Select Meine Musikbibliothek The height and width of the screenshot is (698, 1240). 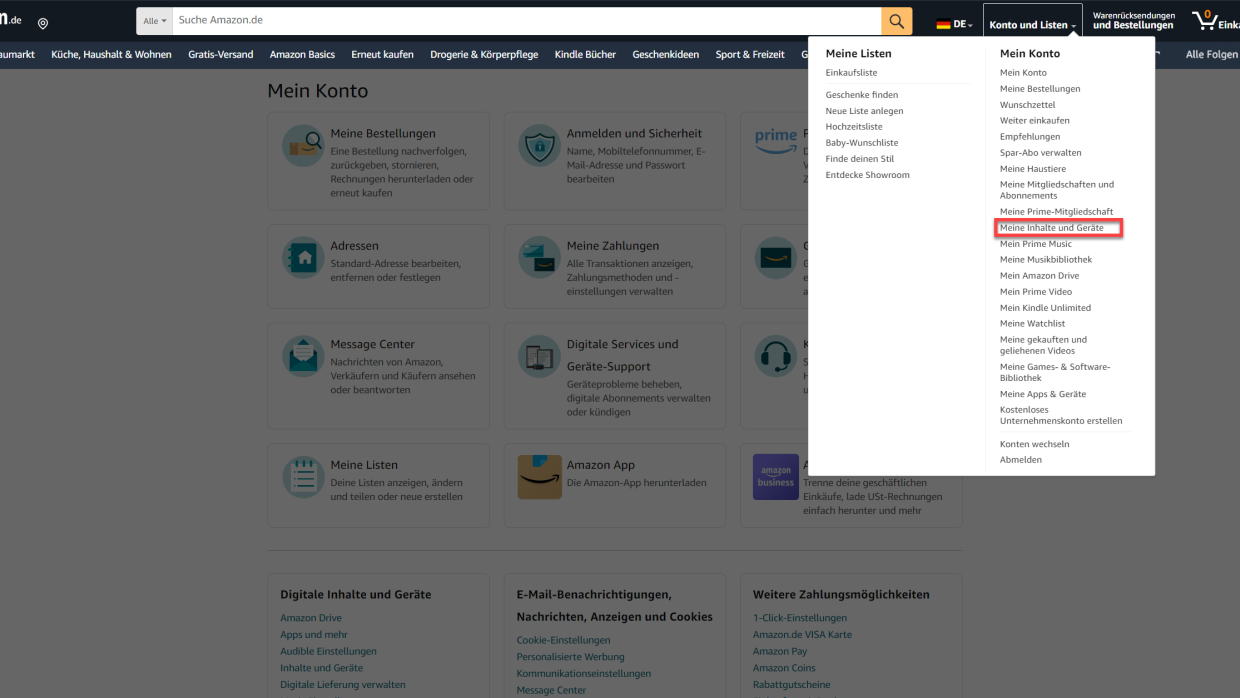(1046, 260)
